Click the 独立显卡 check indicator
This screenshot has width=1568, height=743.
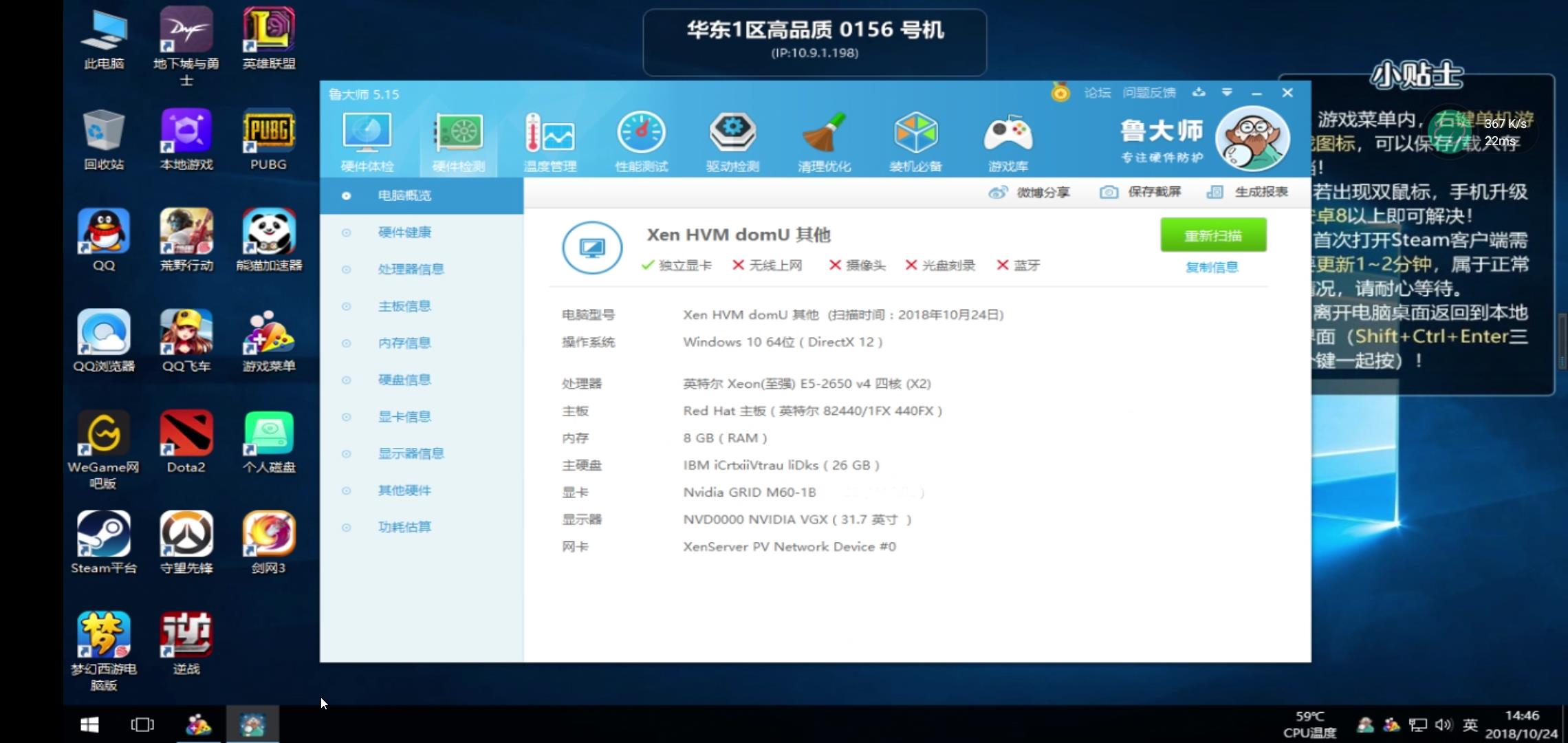676,266
